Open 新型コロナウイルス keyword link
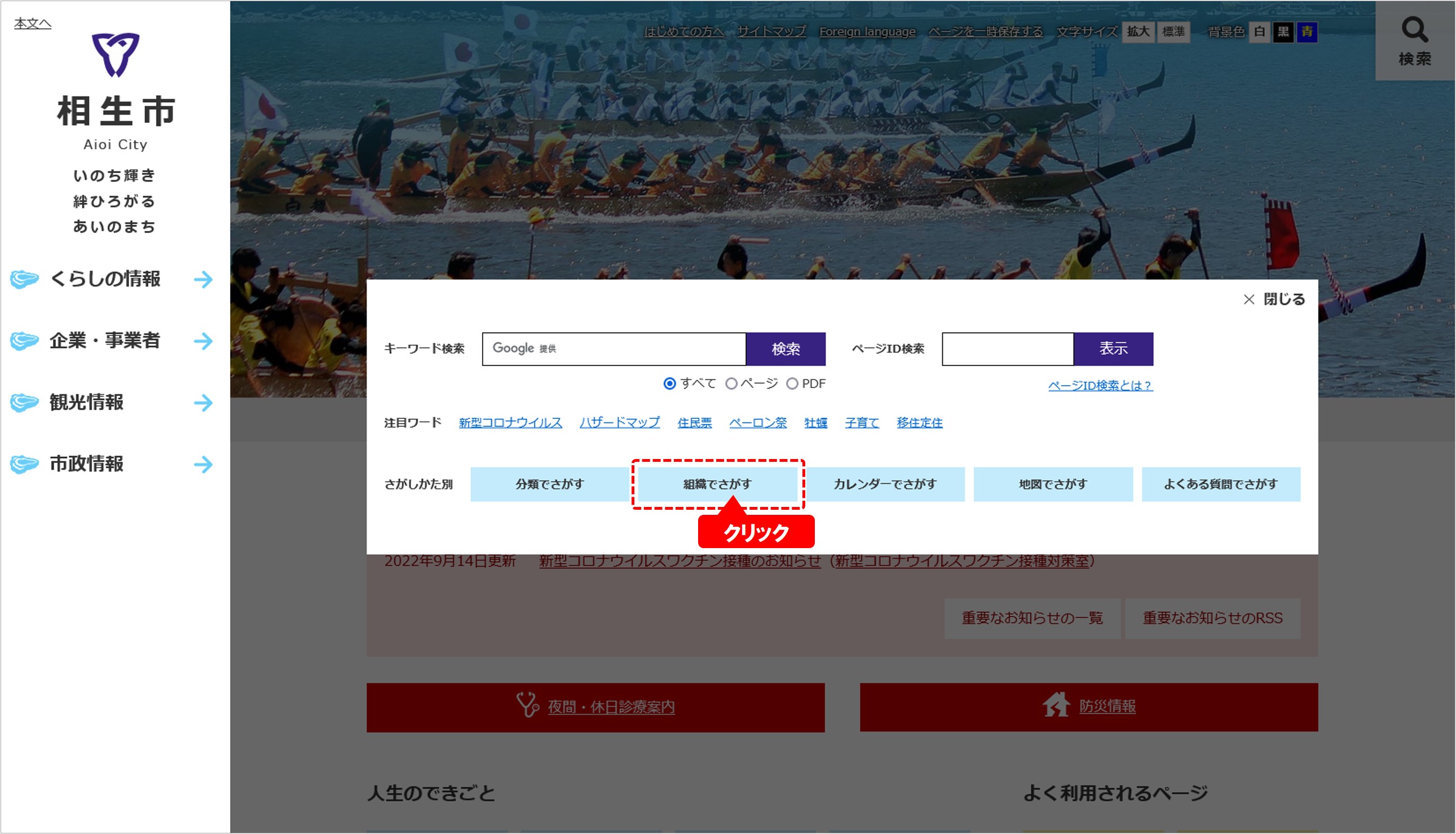The height and width of the screenshot is (834, 1456). pos(510,423)
